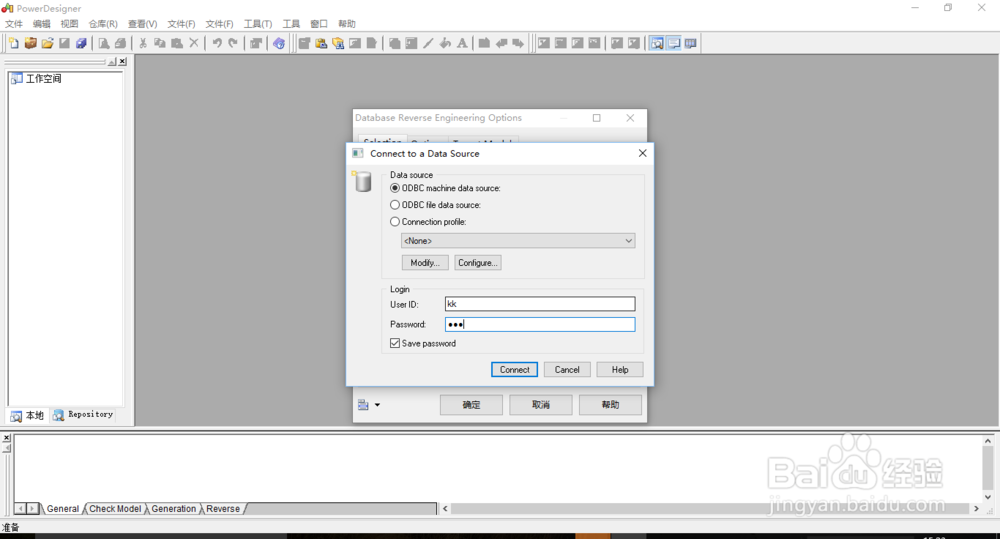Open the 窗口 menu
This screenshot has height=539, width=1000.
(319, 24)
